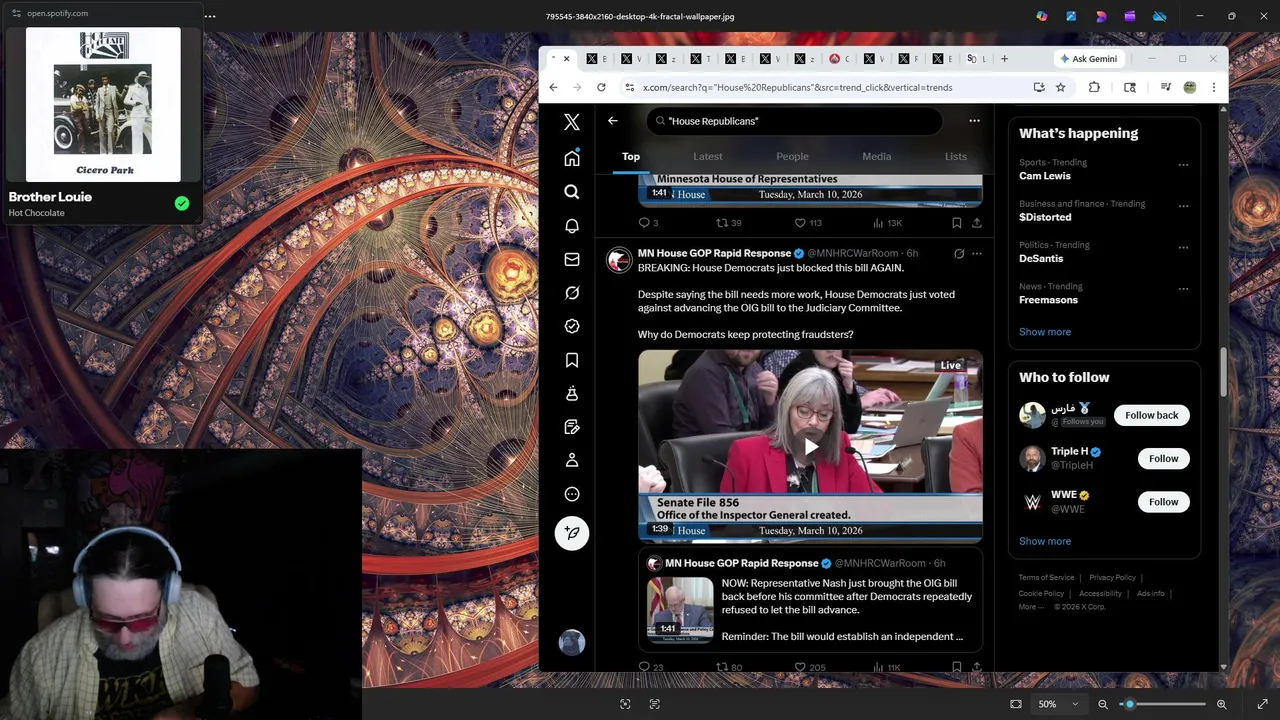Bookmark page with Chrome star icon

tap(1060, 87)
